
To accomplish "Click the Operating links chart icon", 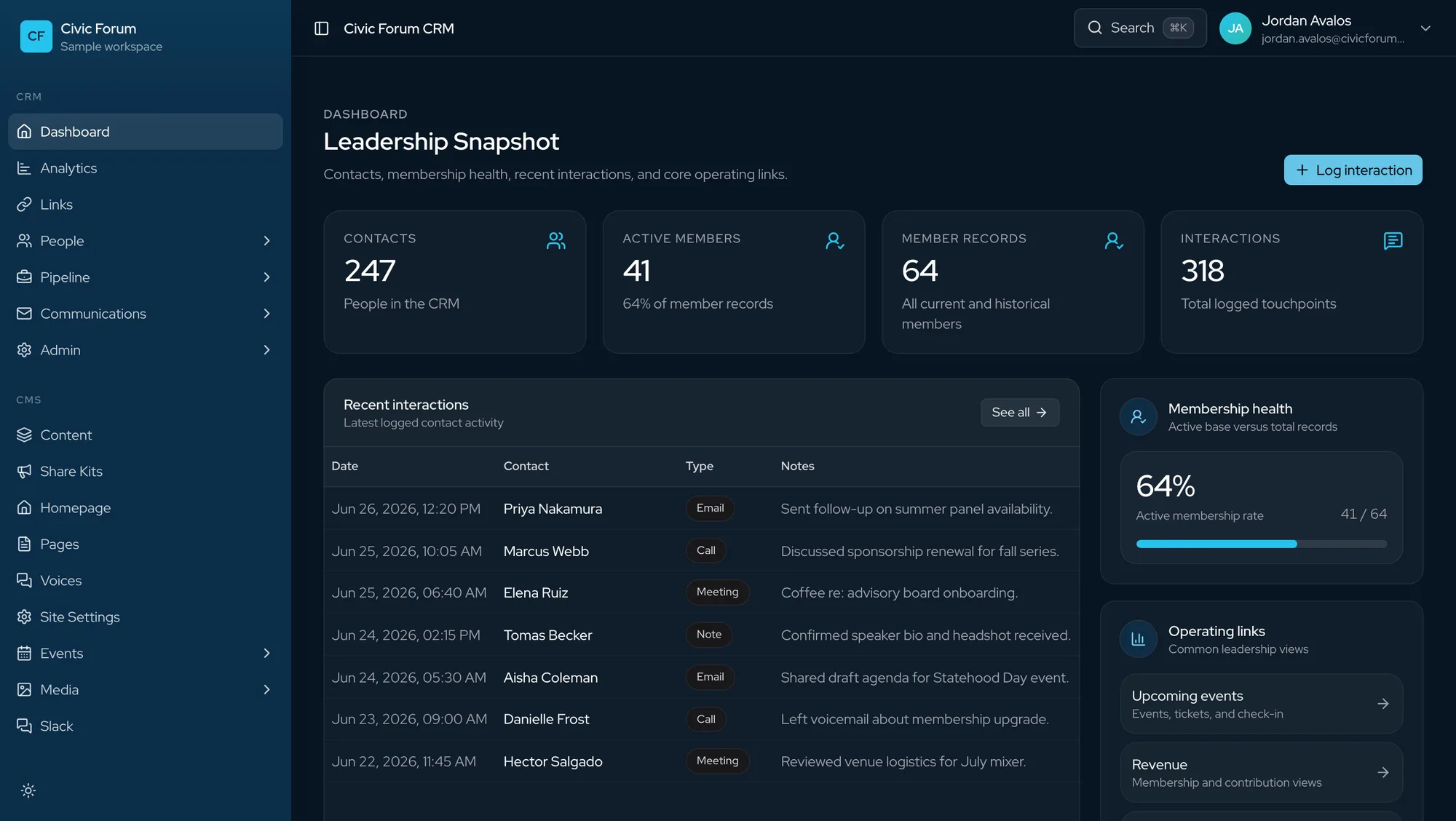I will pos(1138,639).
